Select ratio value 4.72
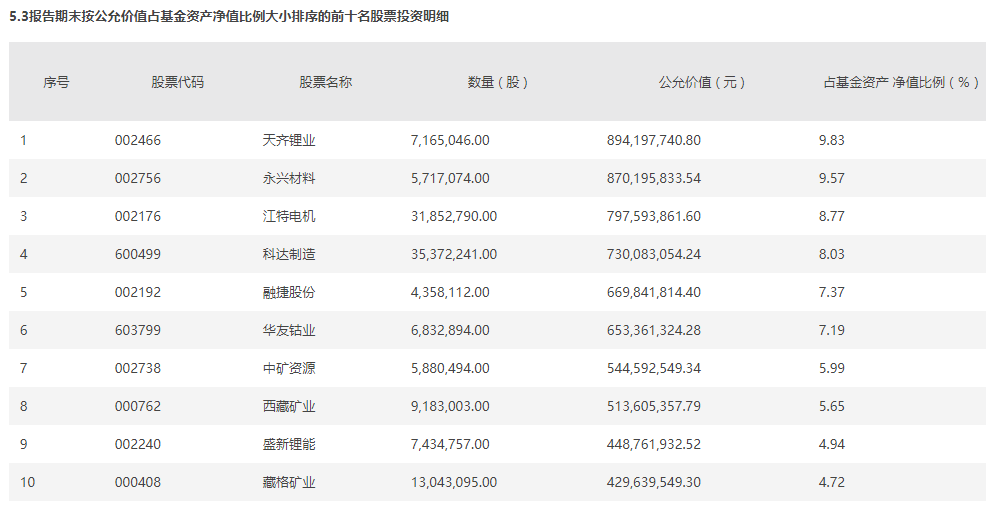986x514 pixels. click(x=831, y=483)
